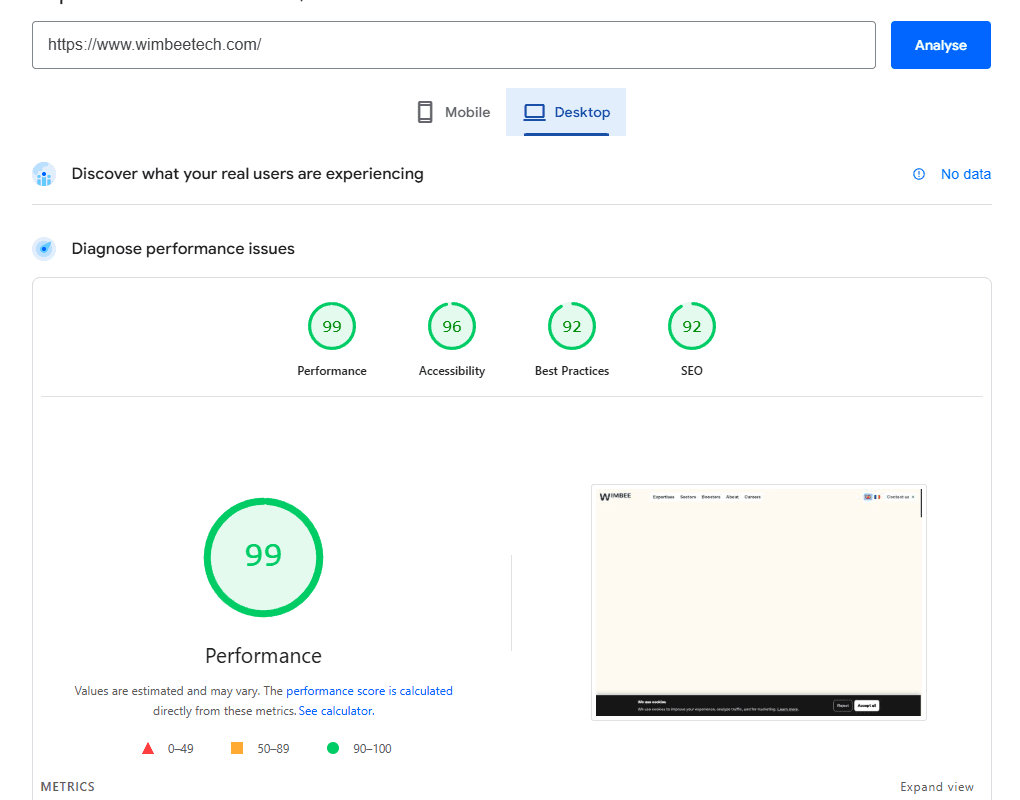Image resolution: width=1020 pixels, height=800 pixels.
Task: Click the green dot 90–100 legend icon
Action: pos(332,747)
